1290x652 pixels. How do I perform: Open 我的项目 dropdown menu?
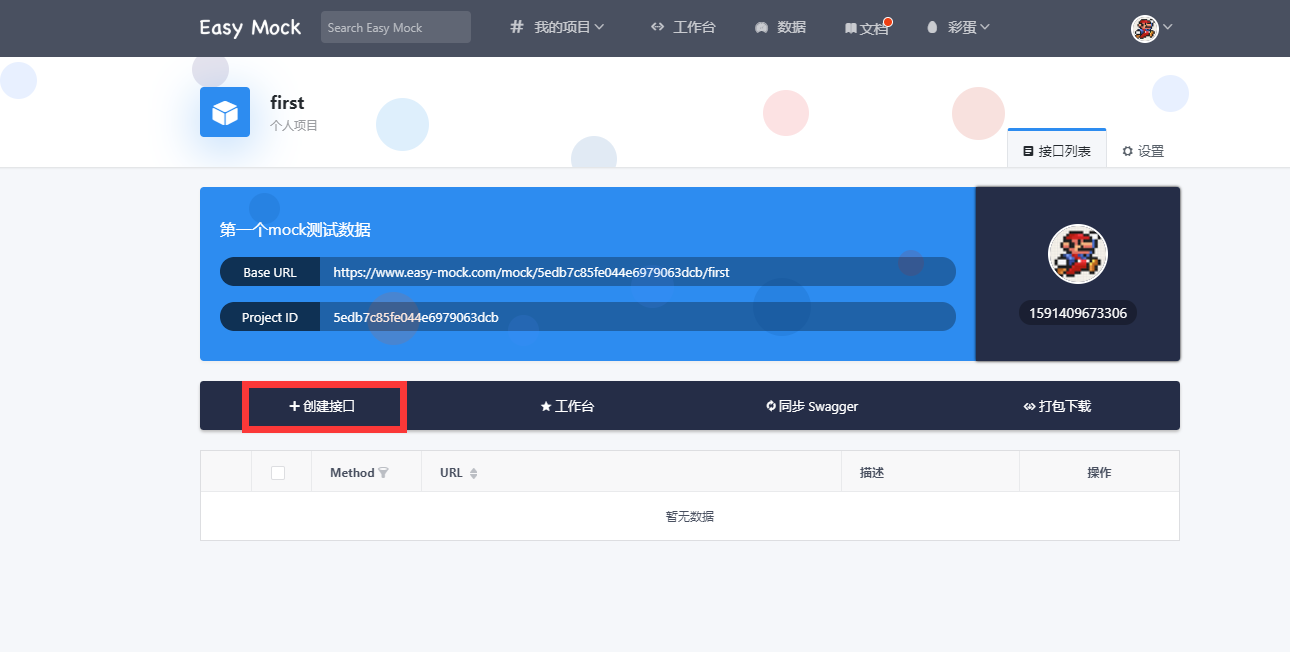pos(557,27)
